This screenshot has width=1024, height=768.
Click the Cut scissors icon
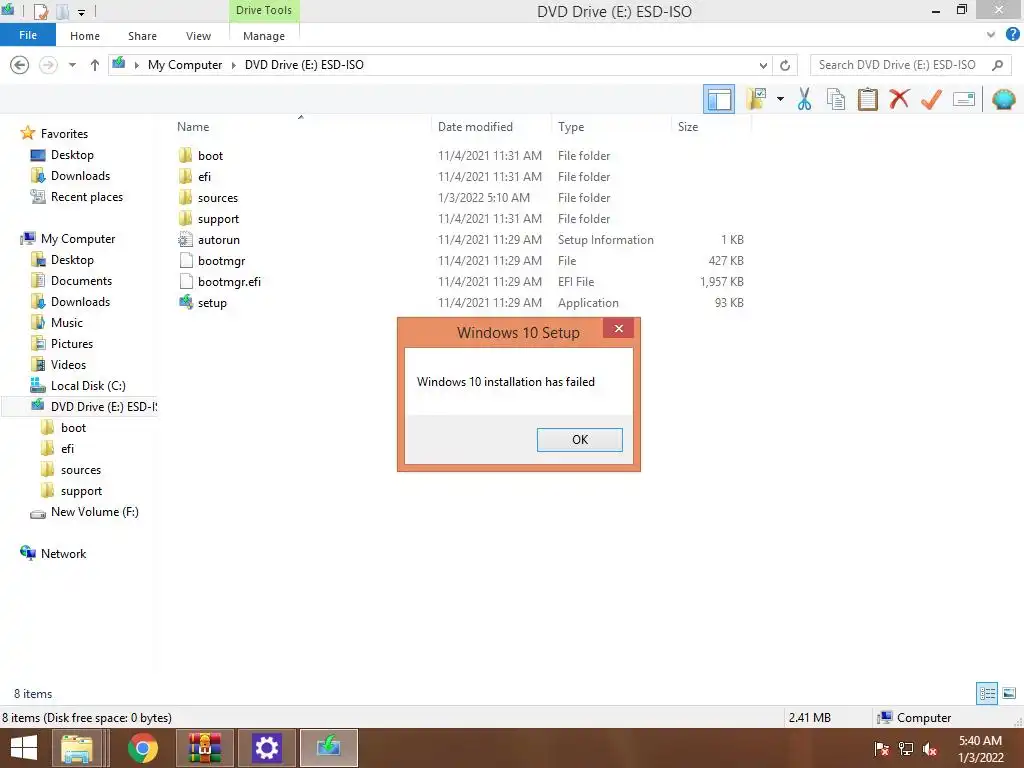(x=805, y=99)
